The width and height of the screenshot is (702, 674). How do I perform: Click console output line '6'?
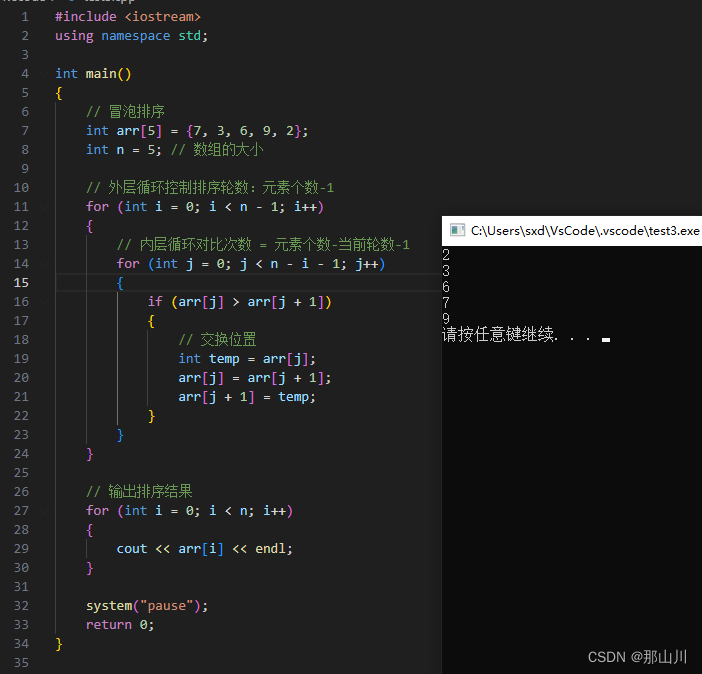(x=446, y=287)
